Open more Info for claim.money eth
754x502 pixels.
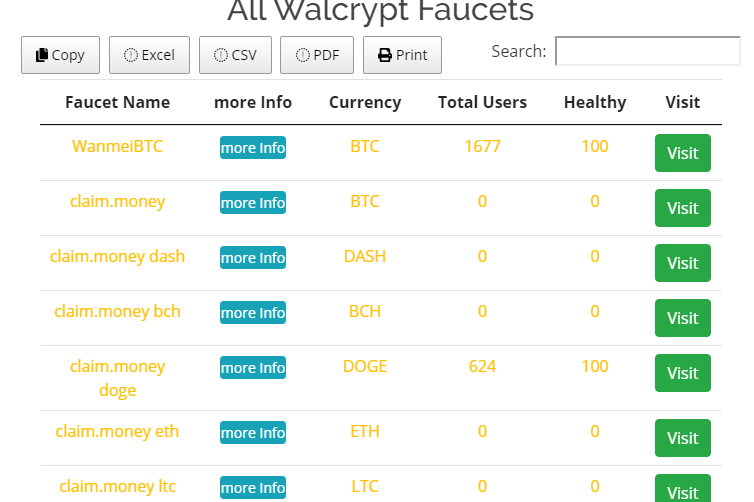point(253,433)
